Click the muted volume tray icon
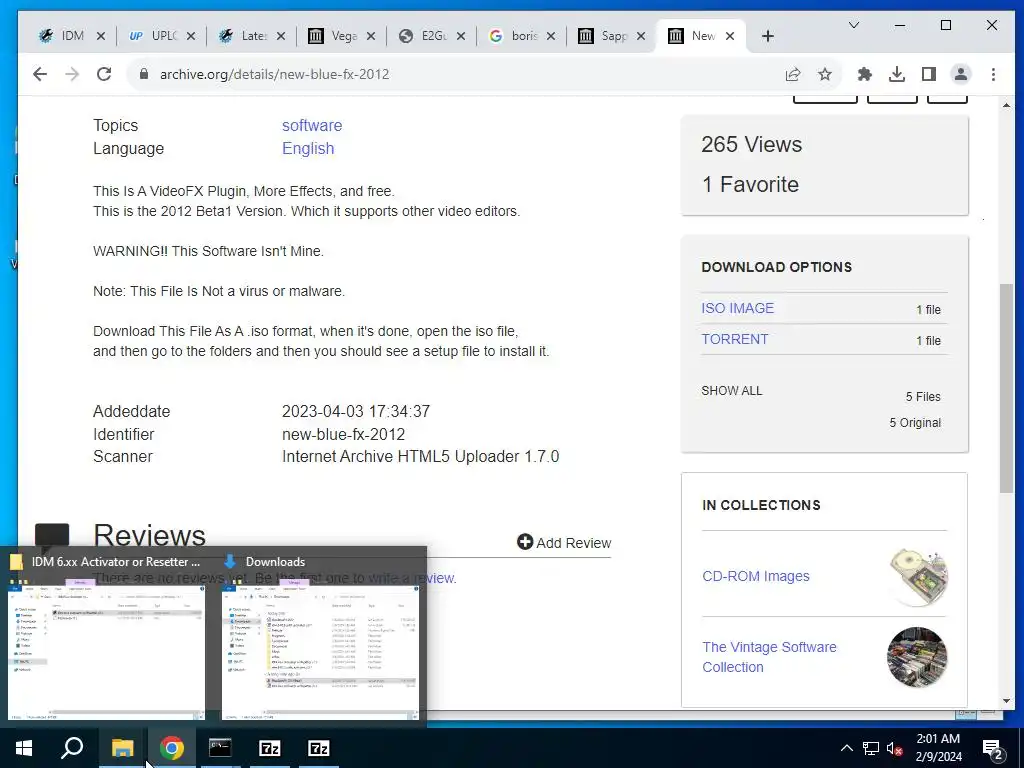The width and height of the screenshot is (1024, 768). click(x=895, y=748)
